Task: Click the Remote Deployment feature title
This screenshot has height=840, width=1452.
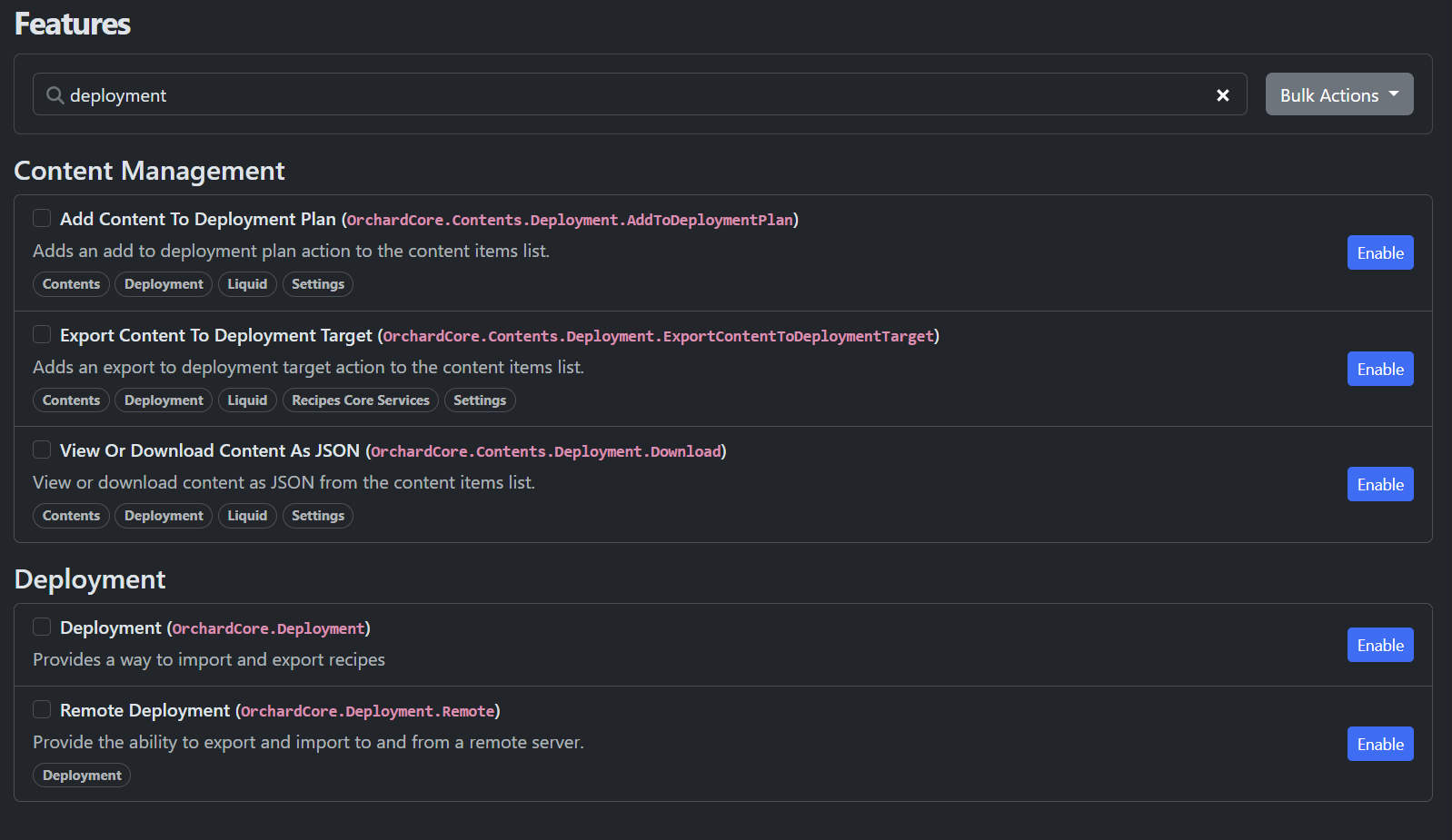Action: pos(145,710)
